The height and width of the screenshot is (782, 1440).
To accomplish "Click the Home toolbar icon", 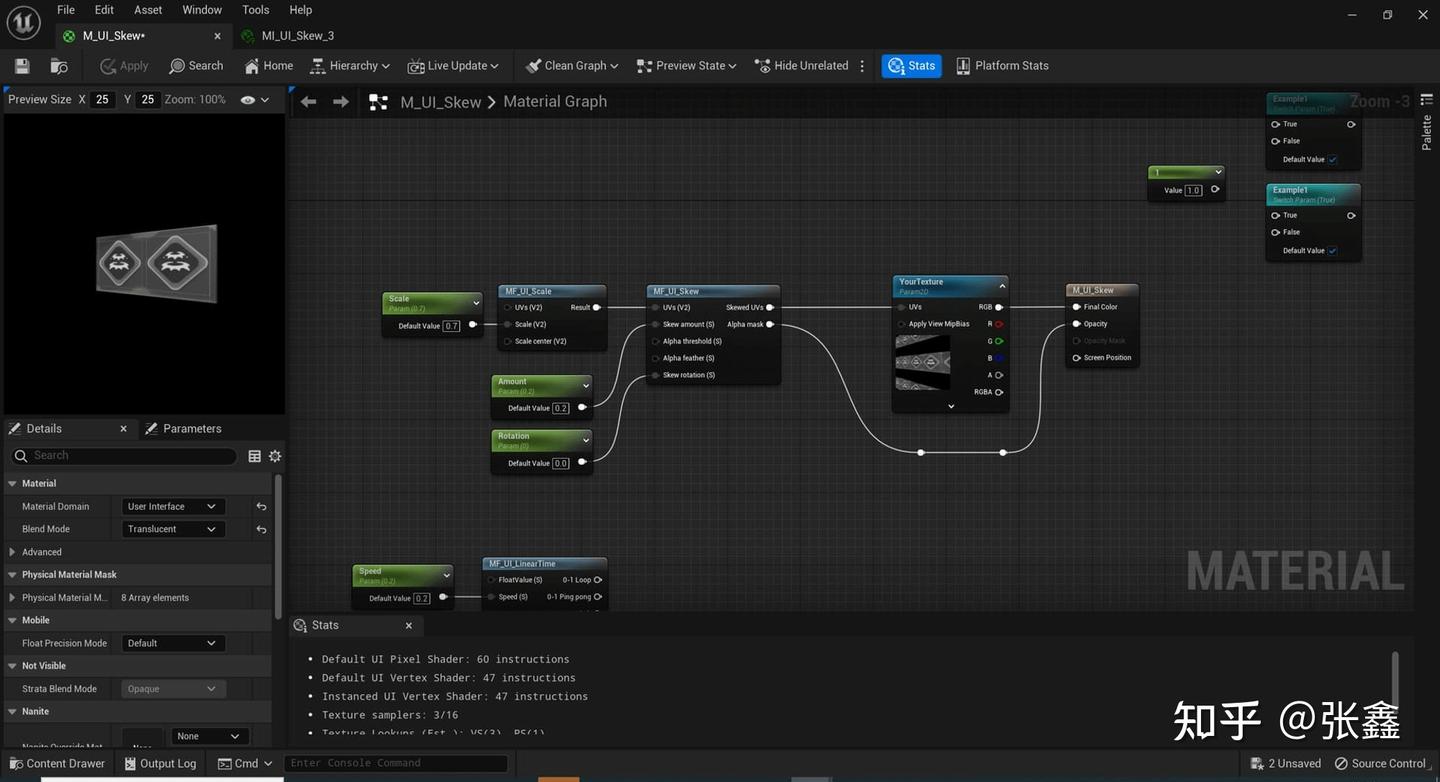I will 266,66.
